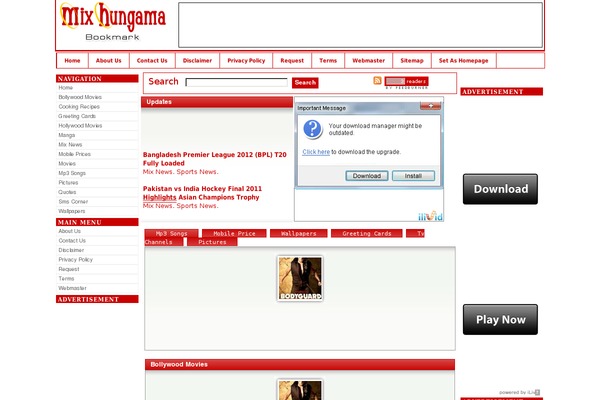Open Disclaimer in Main Menu sidebar

point(71,250)
